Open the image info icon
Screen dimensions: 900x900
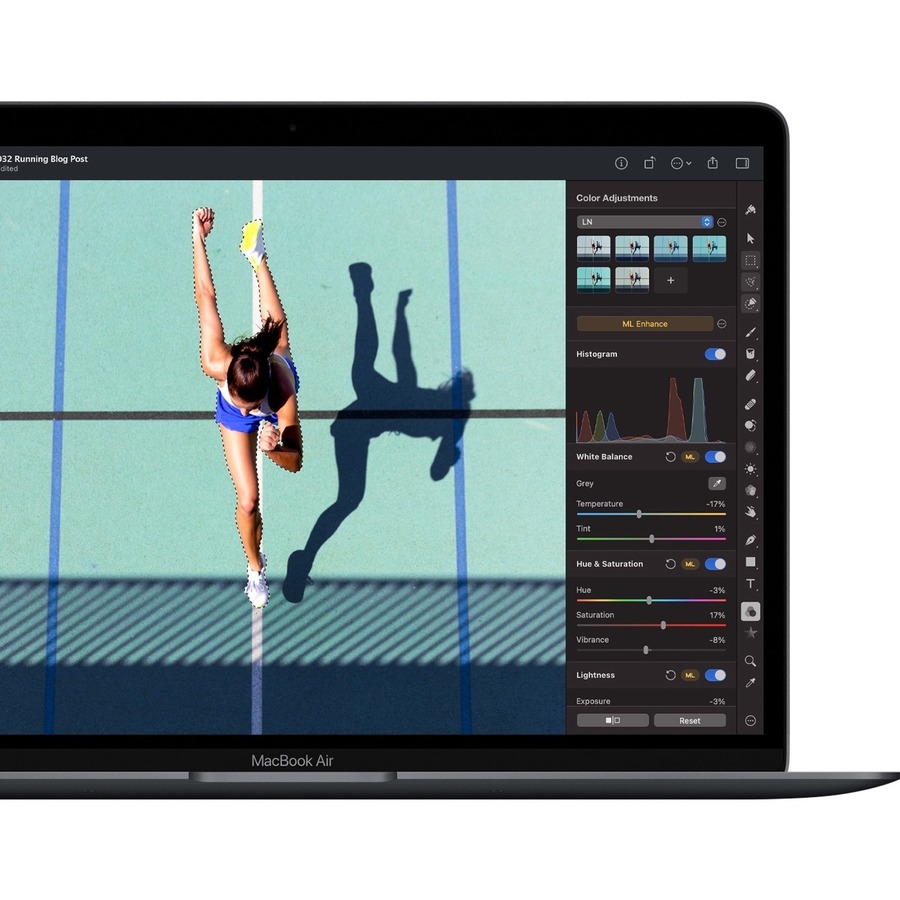[621, 163]
